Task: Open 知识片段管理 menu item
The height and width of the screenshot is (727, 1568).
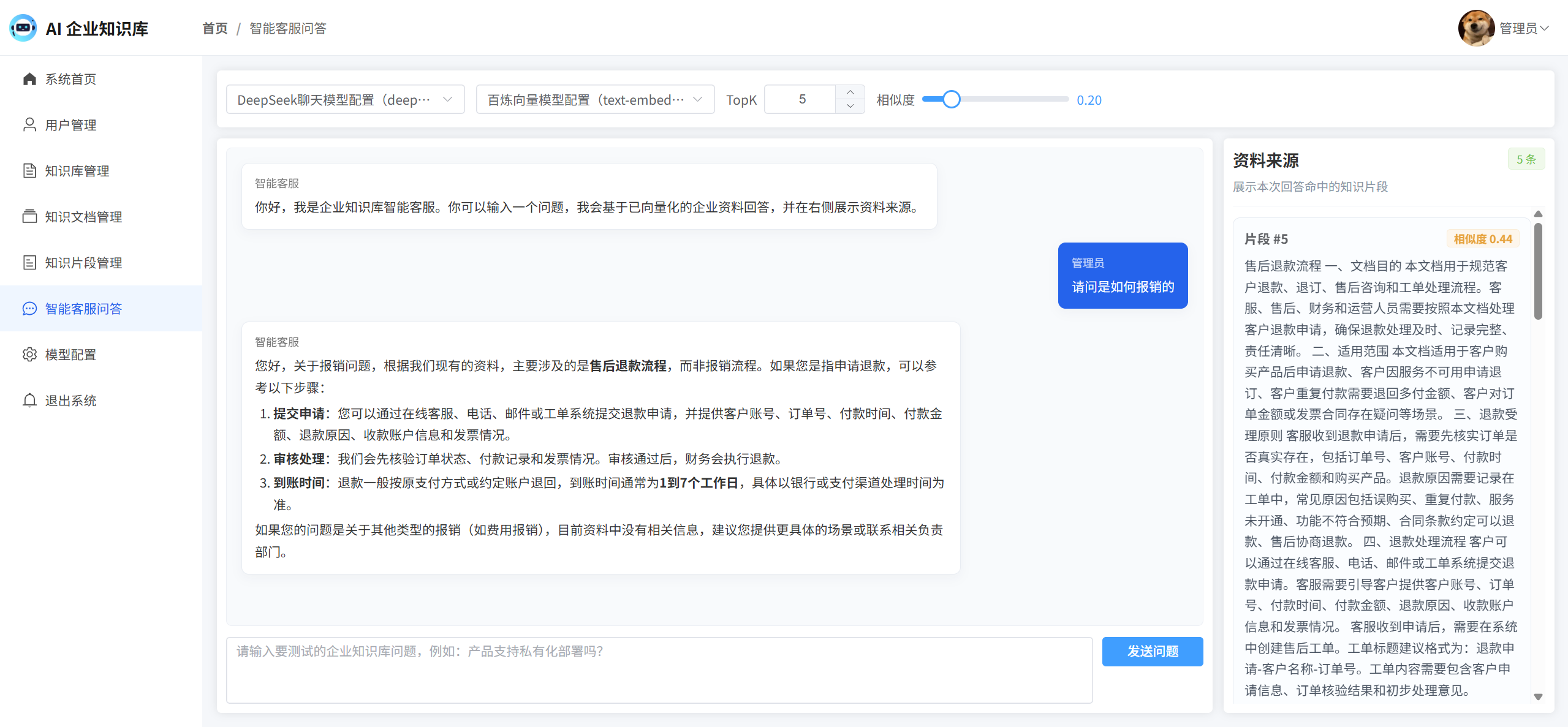Action: 101,263
